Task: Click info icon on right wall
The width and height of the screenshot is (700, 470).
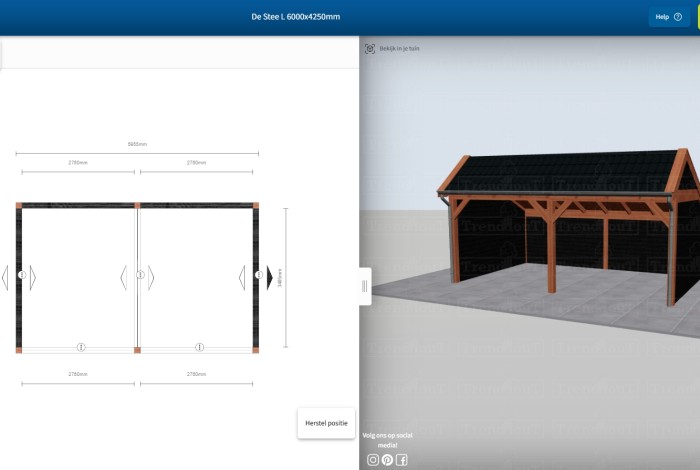Action: (258, 275)
